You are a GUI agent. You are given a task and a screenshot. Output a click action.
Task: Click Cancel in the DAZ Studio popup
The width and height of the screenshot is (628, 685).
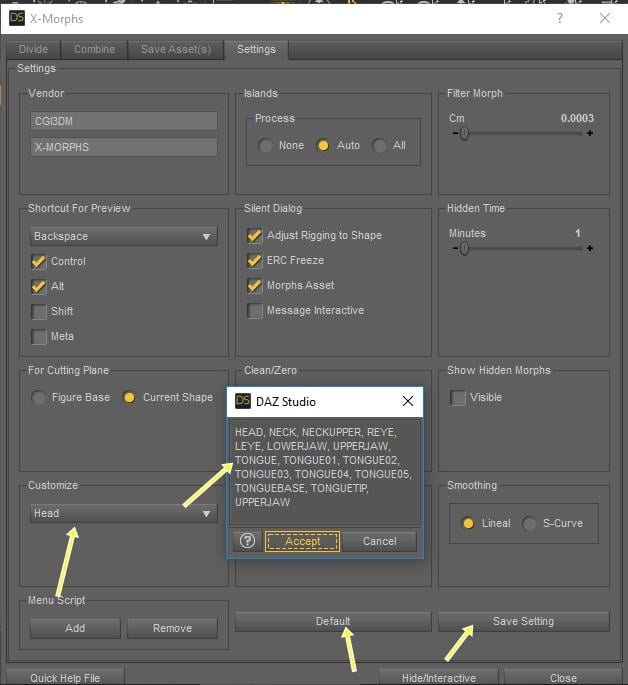tap(380, 541)
